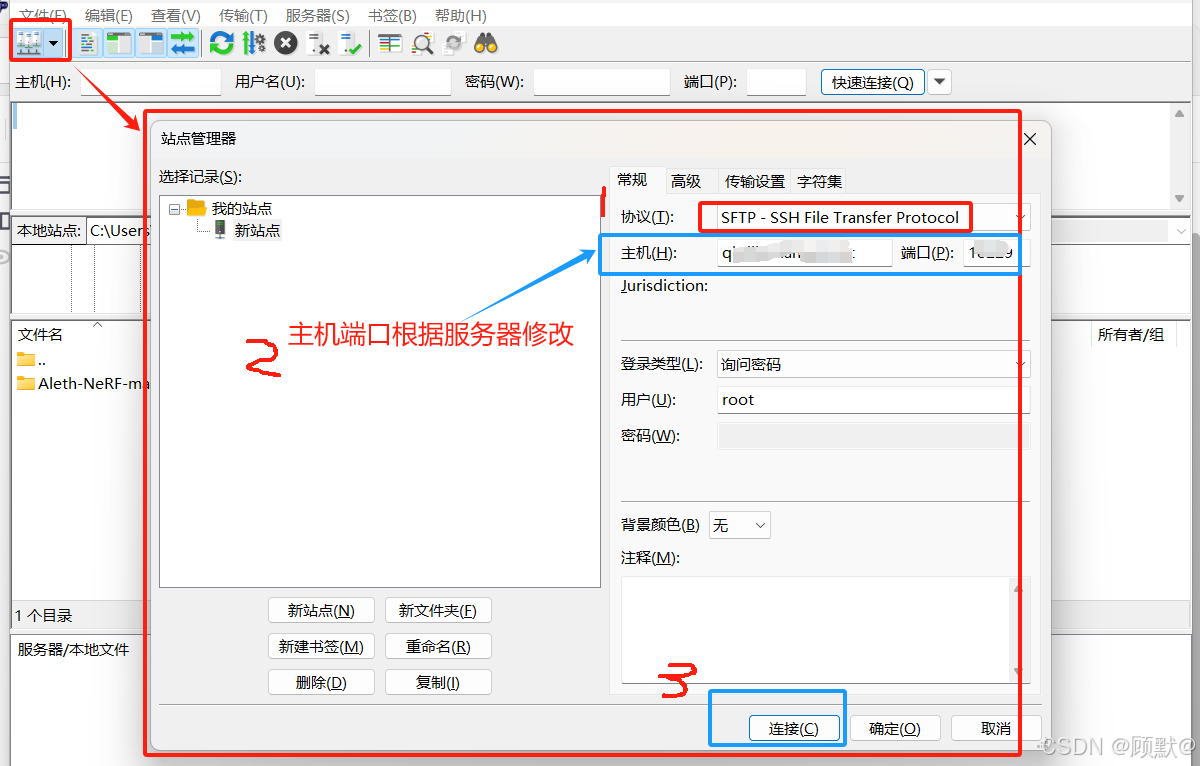1200x766 pixels.
Task: Expand the Site Manager icon dropdown arrow
Action: click(x=53, y=43)
